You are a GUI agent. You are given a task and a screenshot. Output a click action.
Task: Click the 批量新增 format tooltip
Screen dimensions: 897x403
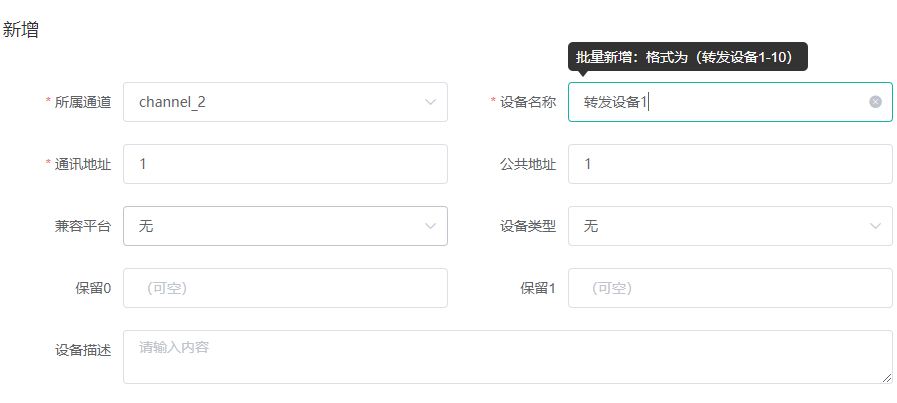[x=688, y=57]
